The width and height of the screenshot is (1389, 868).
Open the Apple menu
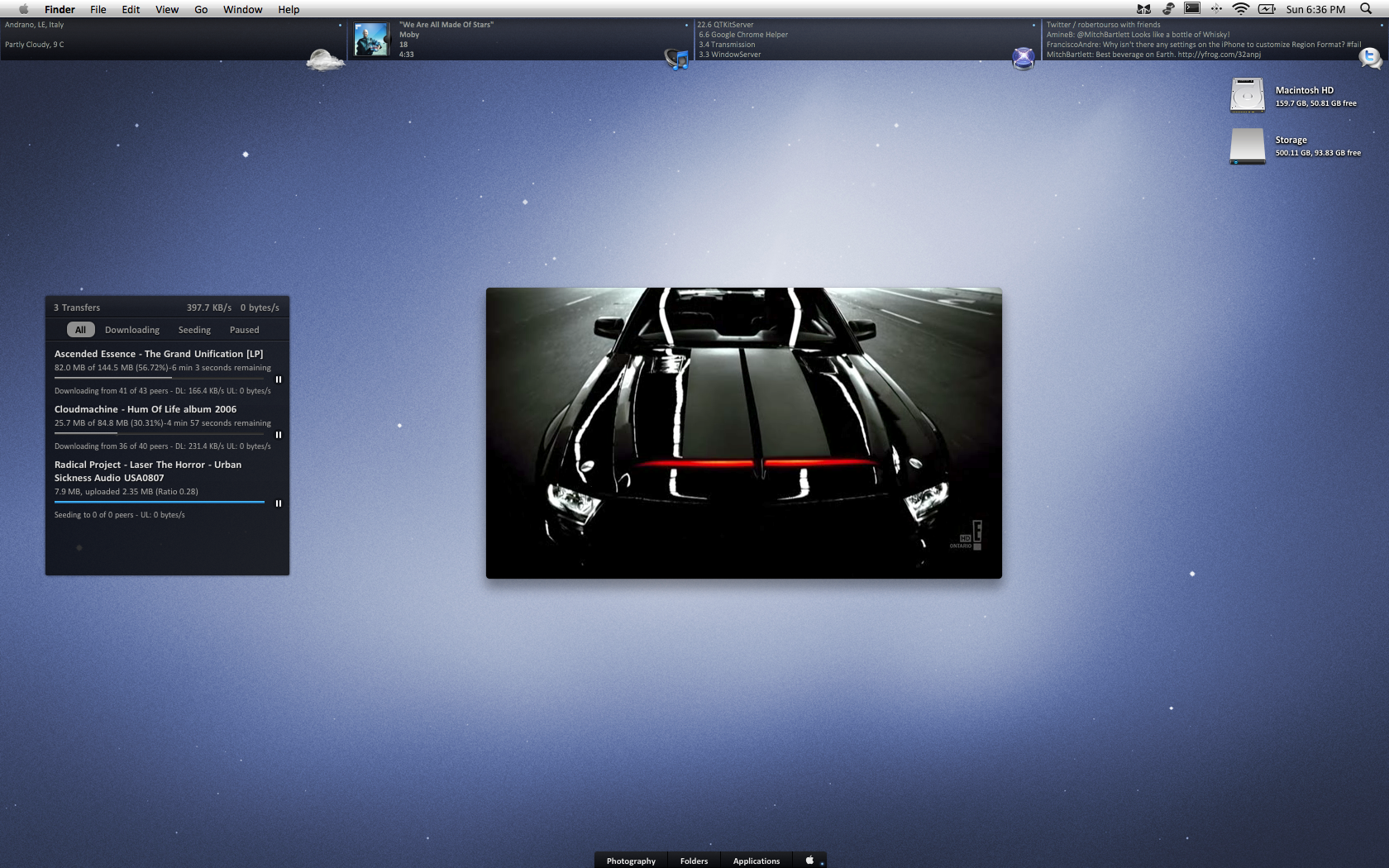(x=23, y=9)
